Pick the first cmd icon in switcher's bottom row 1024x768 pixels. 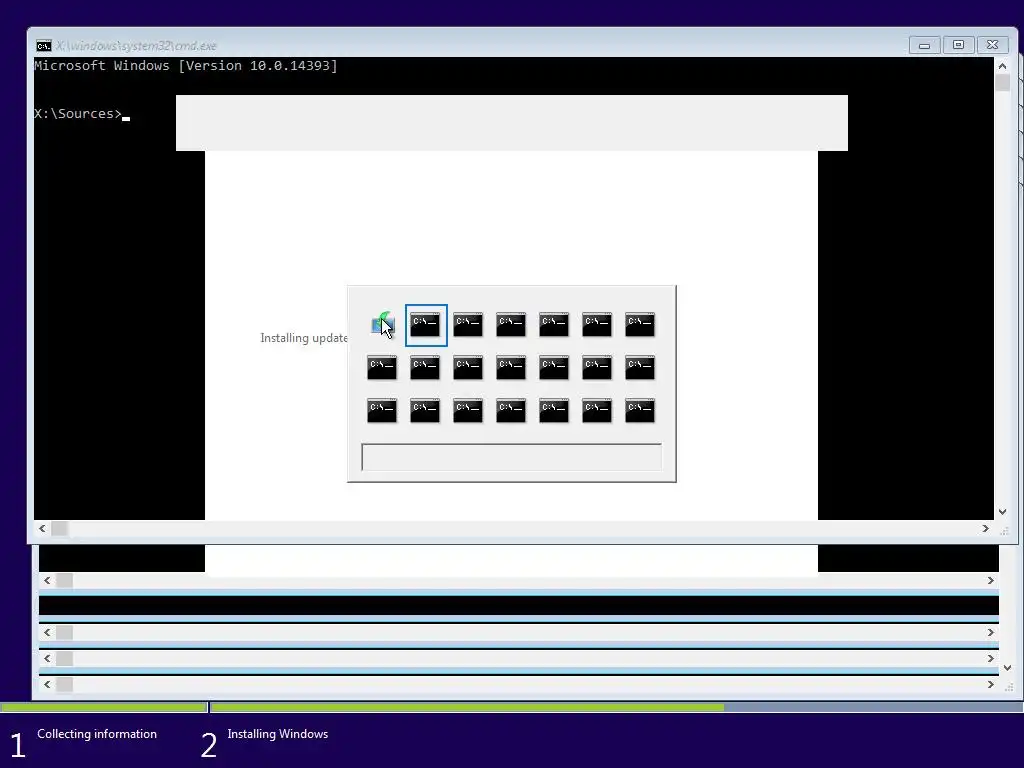pyautogui.click(x=382, y=411)
